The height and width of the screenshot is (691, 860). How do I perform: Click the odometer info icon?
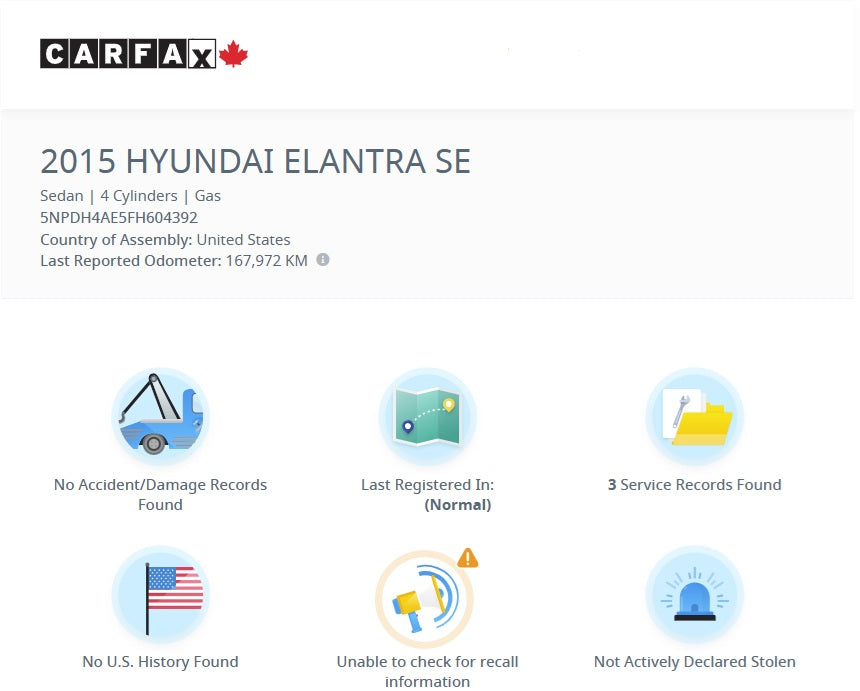pos(323,260)
